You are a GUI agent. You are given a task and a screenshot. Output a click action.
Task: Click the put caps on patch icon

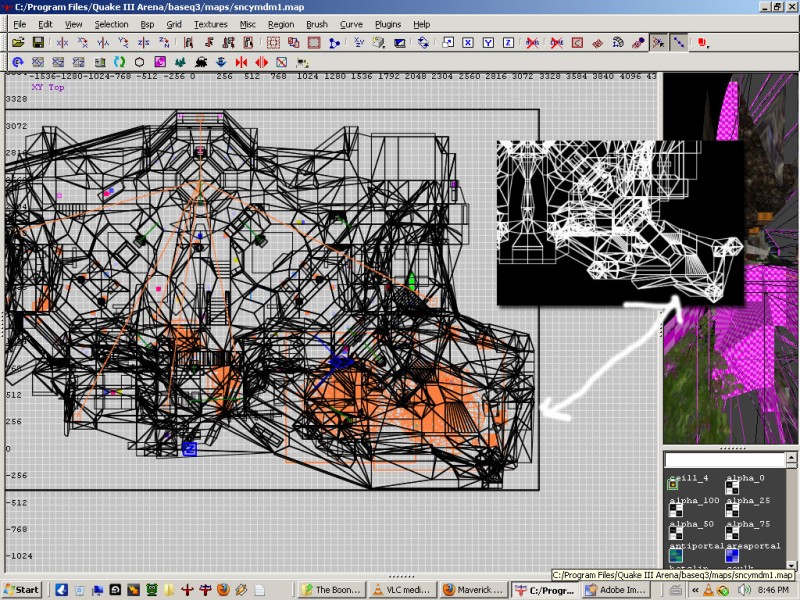(638, 43)
